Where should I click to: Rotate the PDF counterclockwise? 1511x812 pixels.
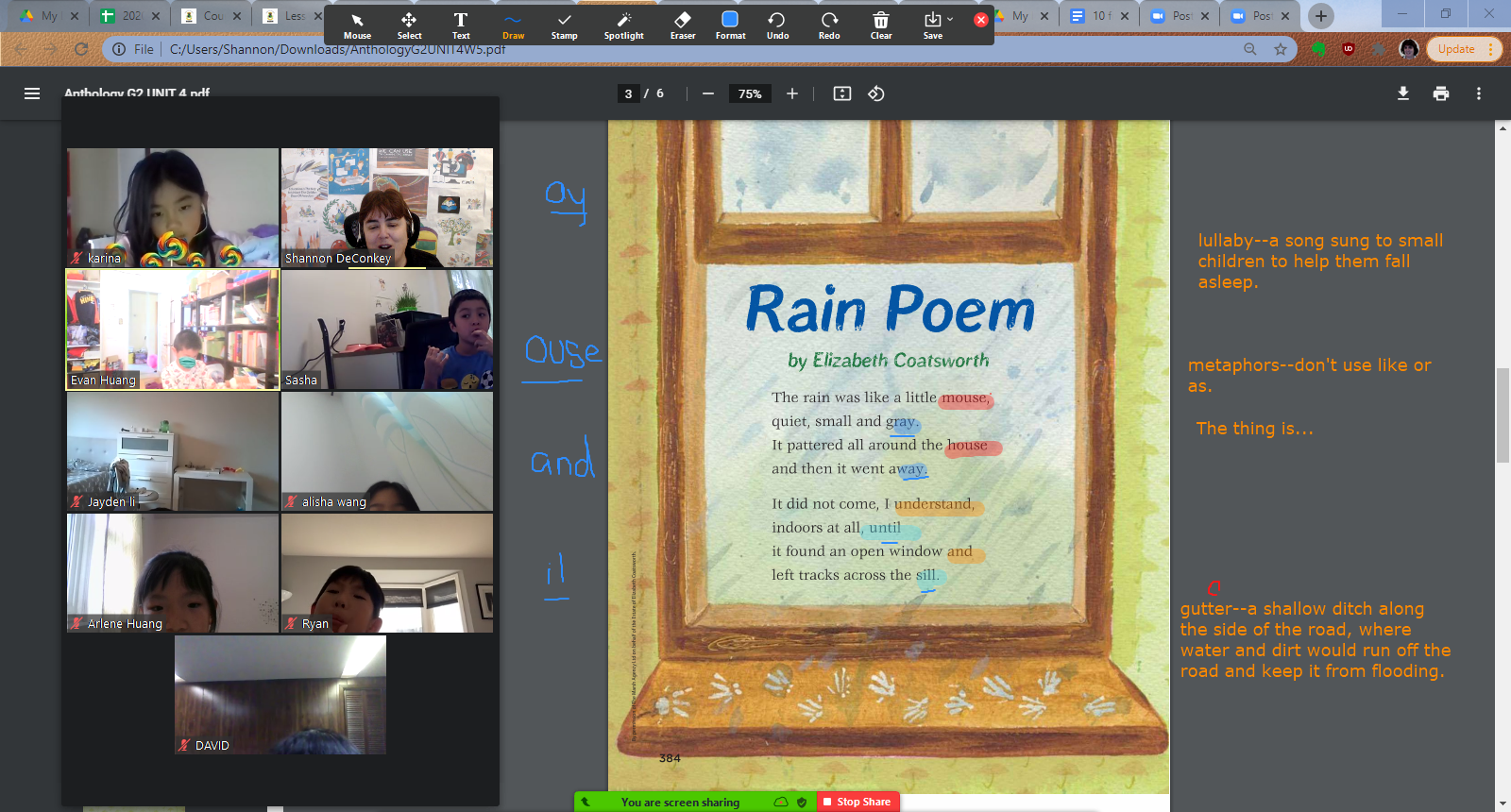point(876,93)
